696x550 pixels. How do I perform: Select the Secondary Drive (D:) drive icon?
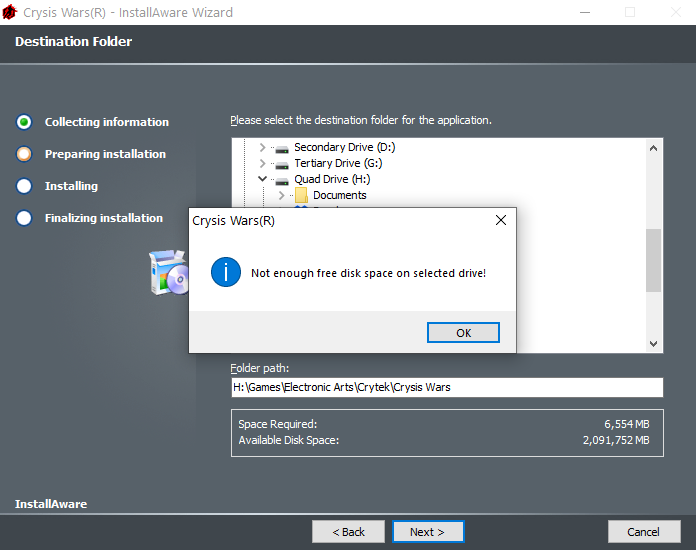[282, 148]
